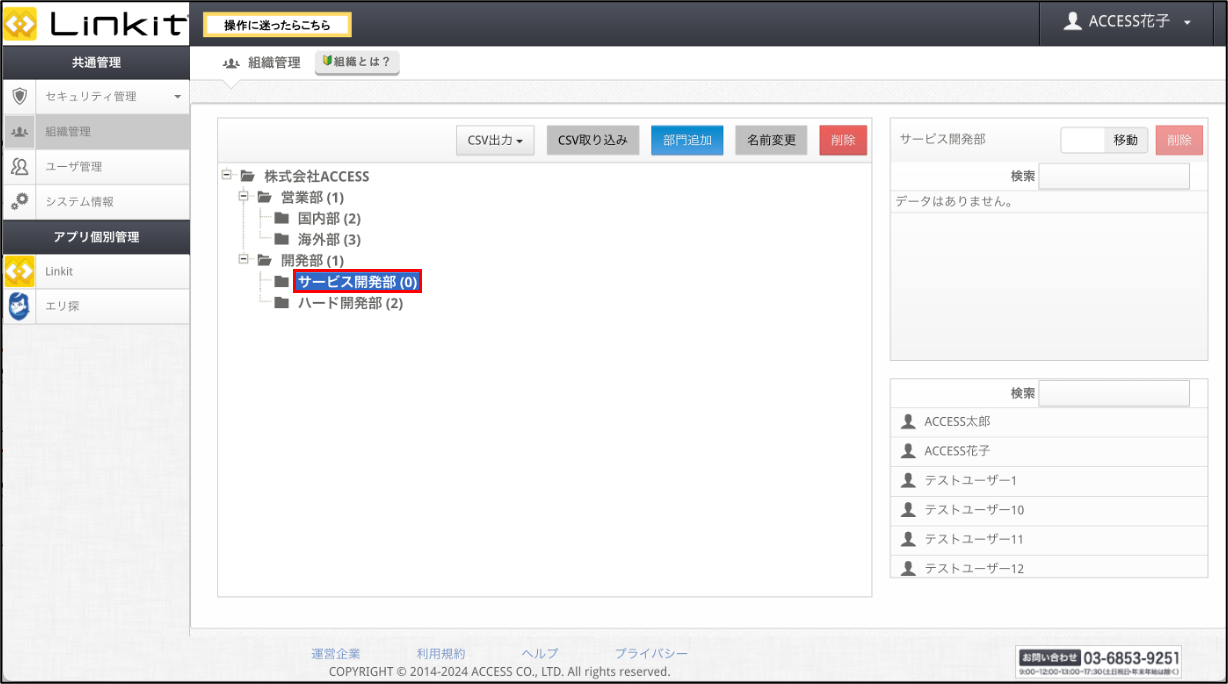Click the faded 削除 button in member panel

(1179, 140)
